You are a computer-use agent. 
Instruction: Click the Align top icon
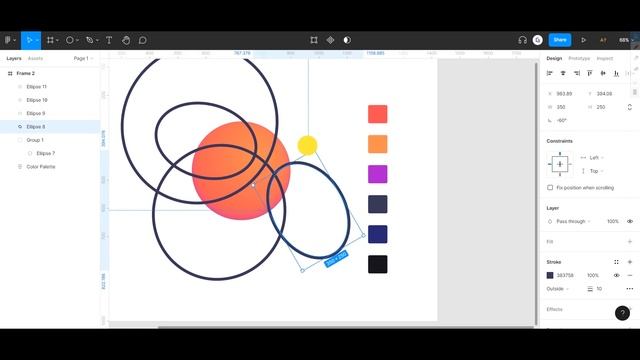pos(589,73)
